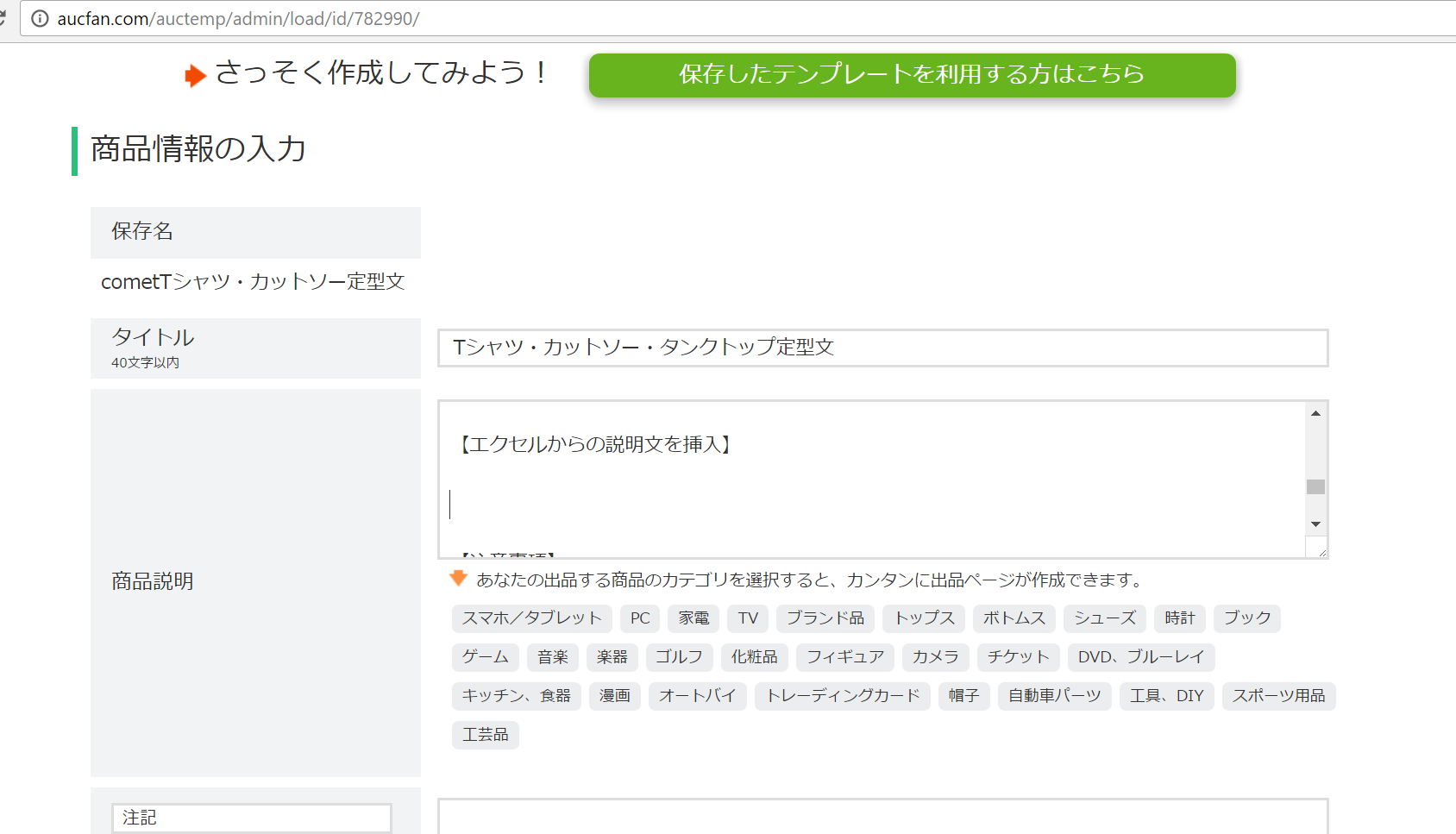The image size is (1456, 834).
Task: Click the textarea scroll down arrow
Action: click(x=1315, y=524)
